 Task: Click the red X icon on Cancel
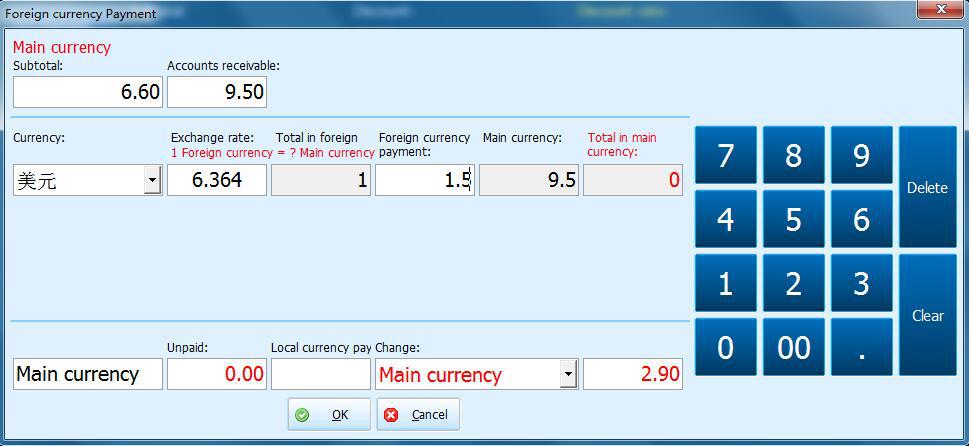[x=391, y=414]
